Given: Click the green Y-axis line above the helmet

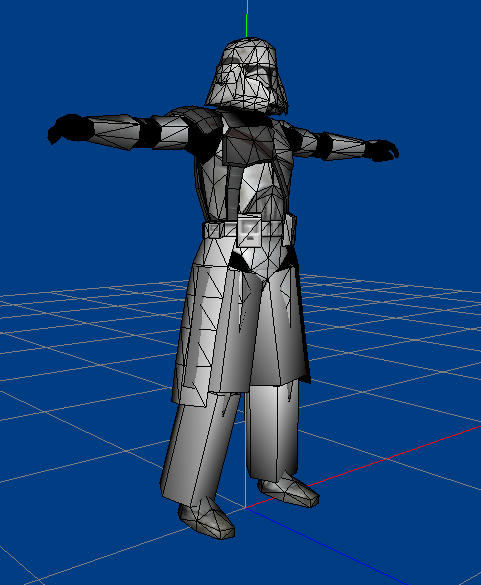Looking at the screenshot, I should pyautogui.click(x=247, y=19).
